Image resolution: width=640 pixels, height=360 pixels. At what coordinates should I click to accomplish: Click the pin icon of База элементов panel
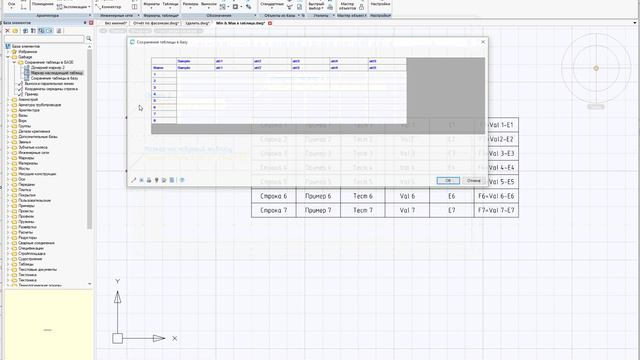click(x=85, y=23)
